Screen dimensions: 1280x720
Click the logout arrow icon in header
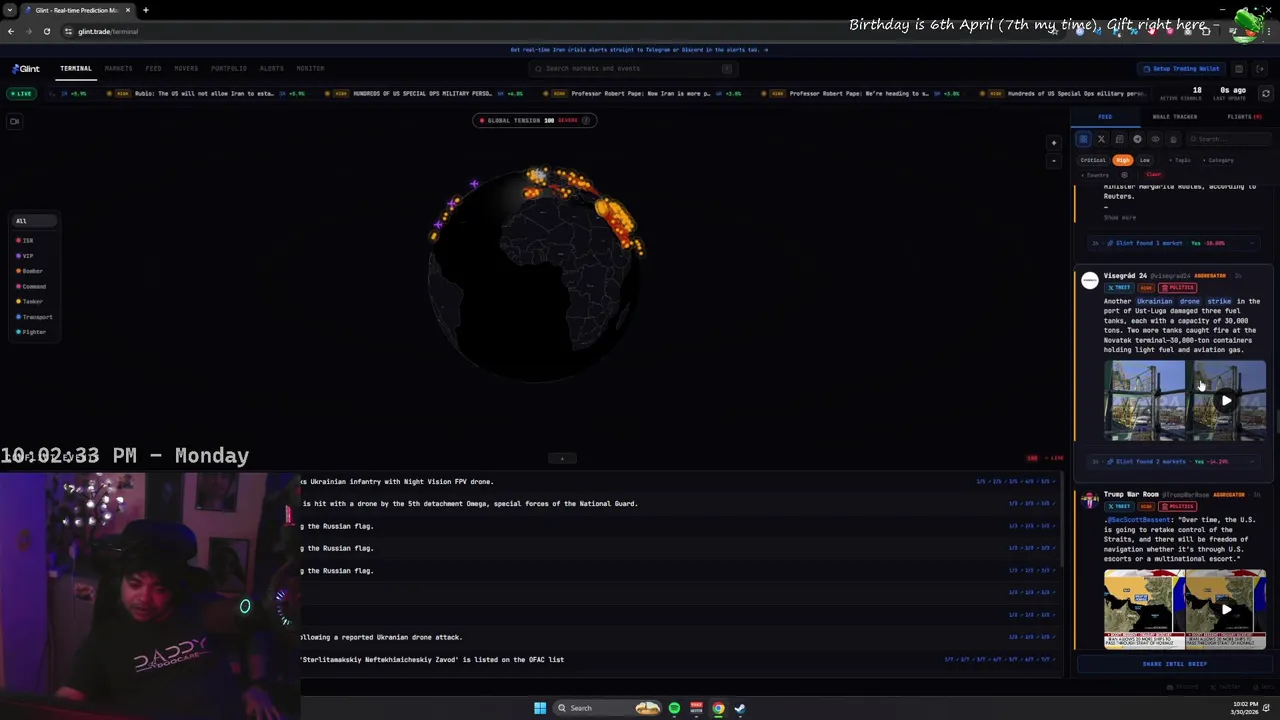coord(1260,69)
